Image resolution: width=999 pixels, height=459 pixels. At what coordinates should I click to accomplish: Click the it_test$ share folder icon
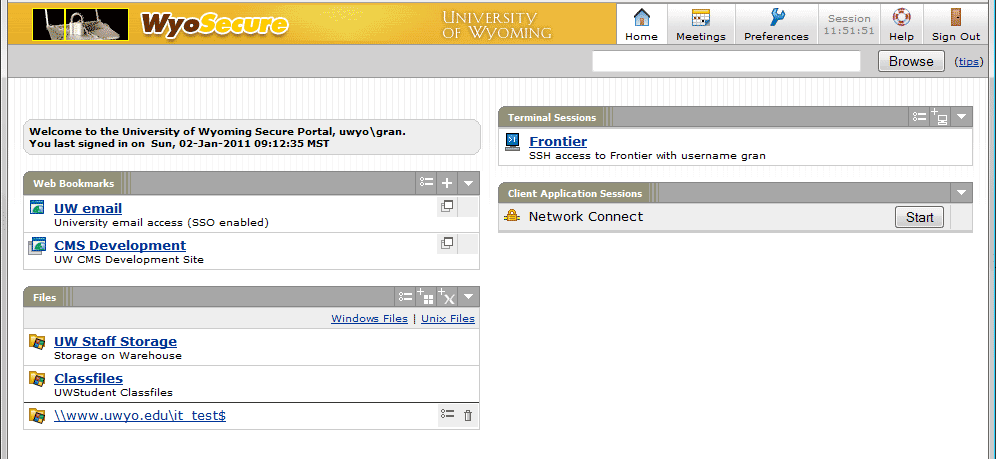38,416
